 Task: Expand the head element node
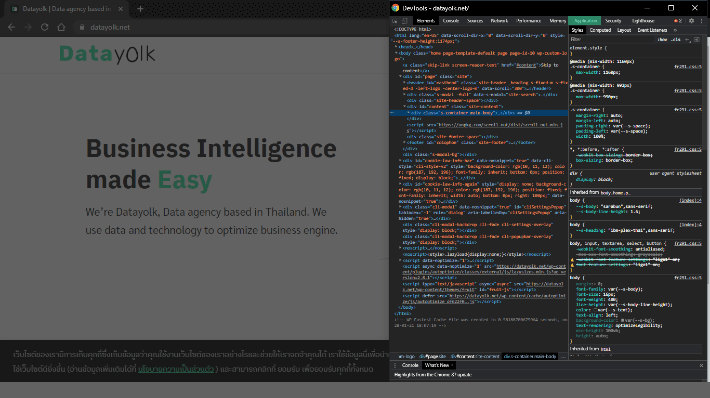click(x=396, y=47)
